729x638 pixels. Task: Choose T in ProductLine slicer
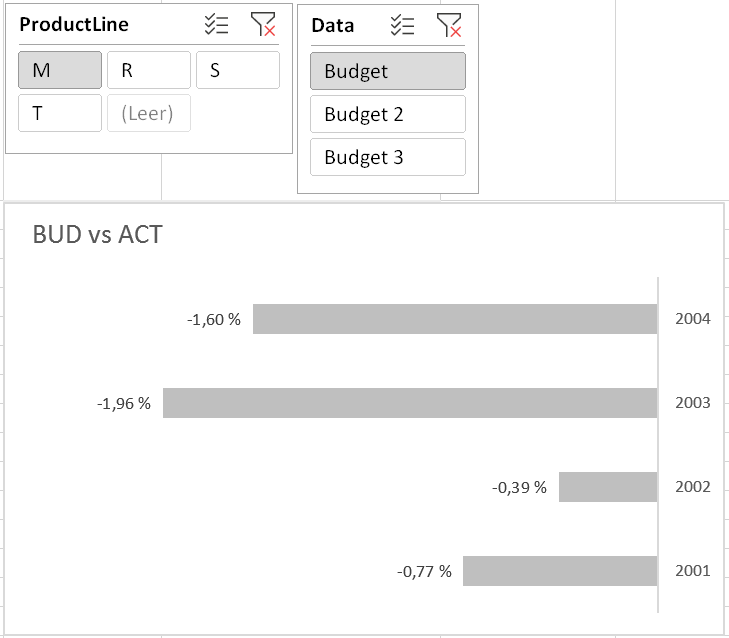pos(60,113)
